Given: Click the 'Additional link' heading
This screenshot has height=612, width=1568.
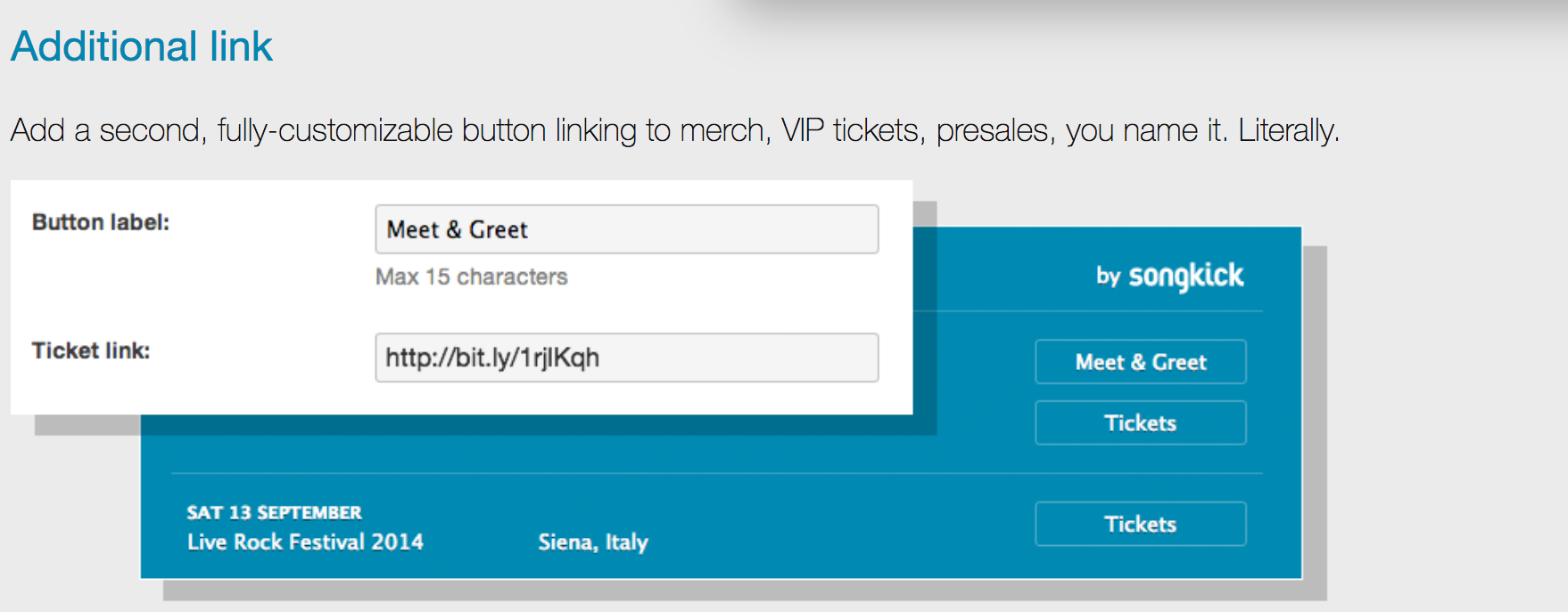Looking at the screenshot, I should [x=141, y=45].
